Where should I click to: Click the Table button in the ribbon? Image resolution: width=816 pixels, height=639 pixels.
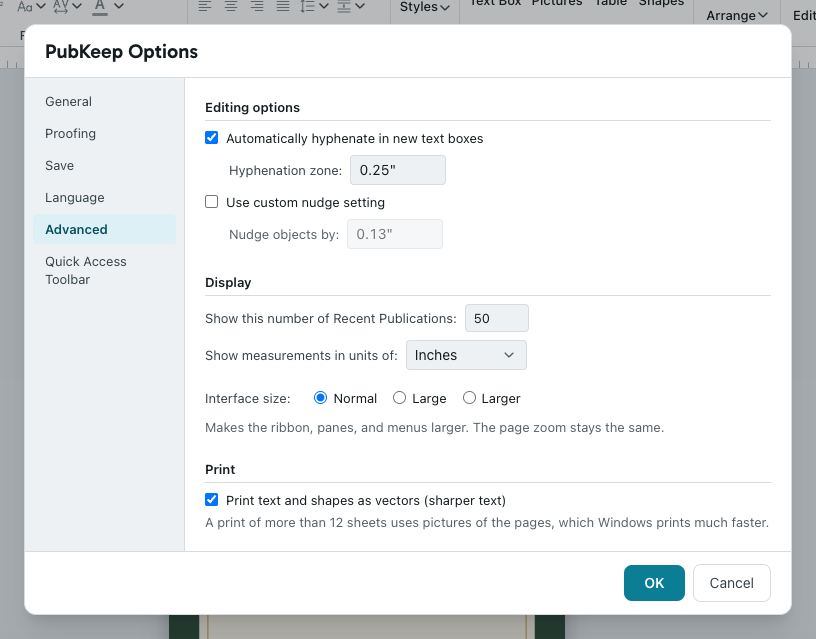point(610,3)
